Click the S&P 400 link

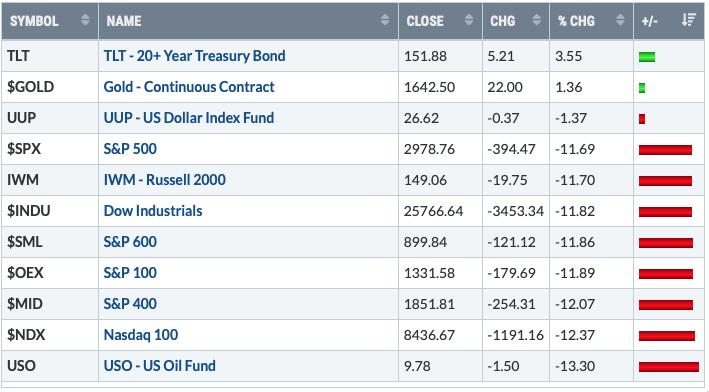pos(130,304)
